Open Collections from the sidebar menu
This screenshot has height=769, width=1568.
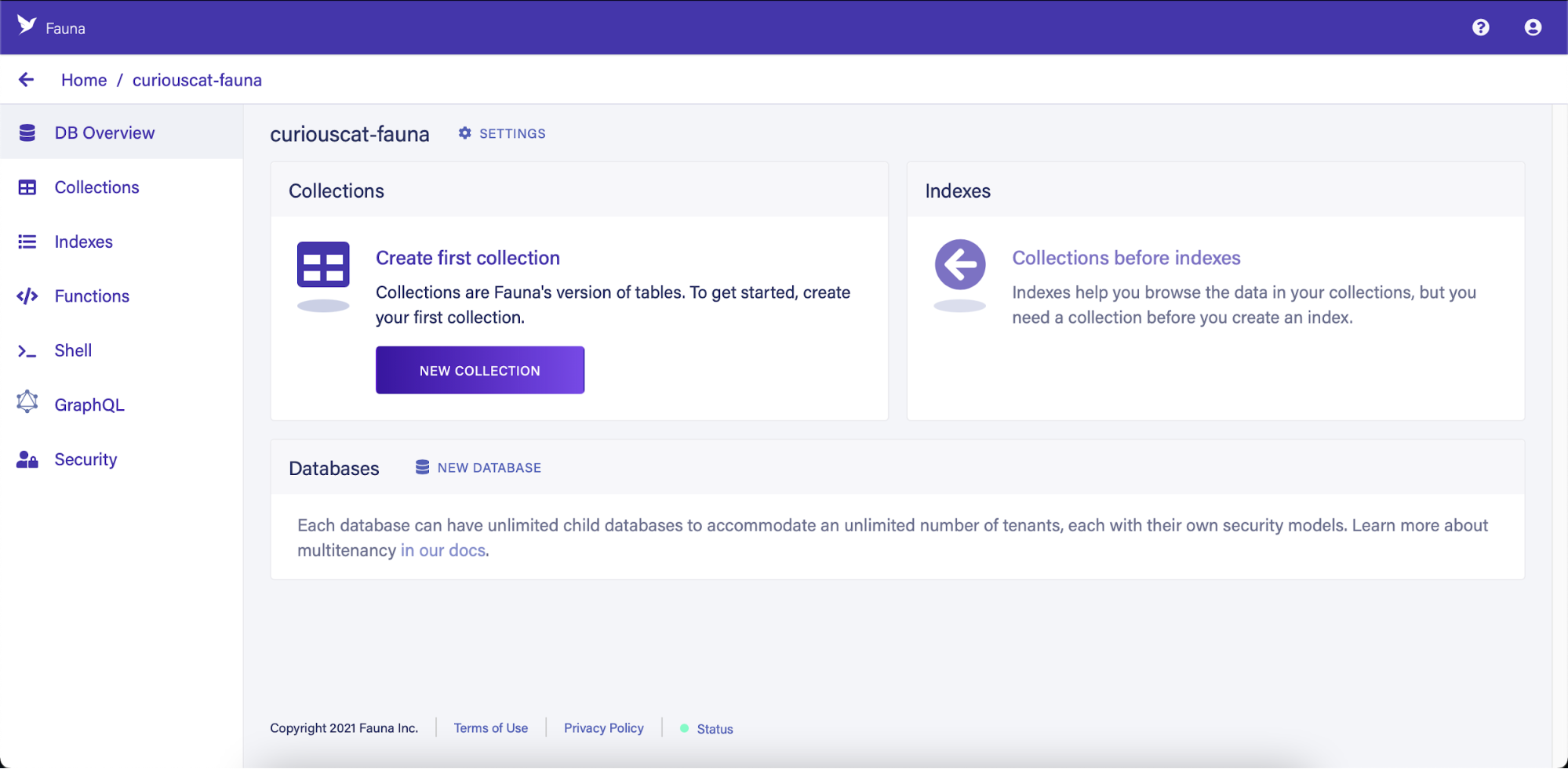pyautogui.click(x=96, y=187)
